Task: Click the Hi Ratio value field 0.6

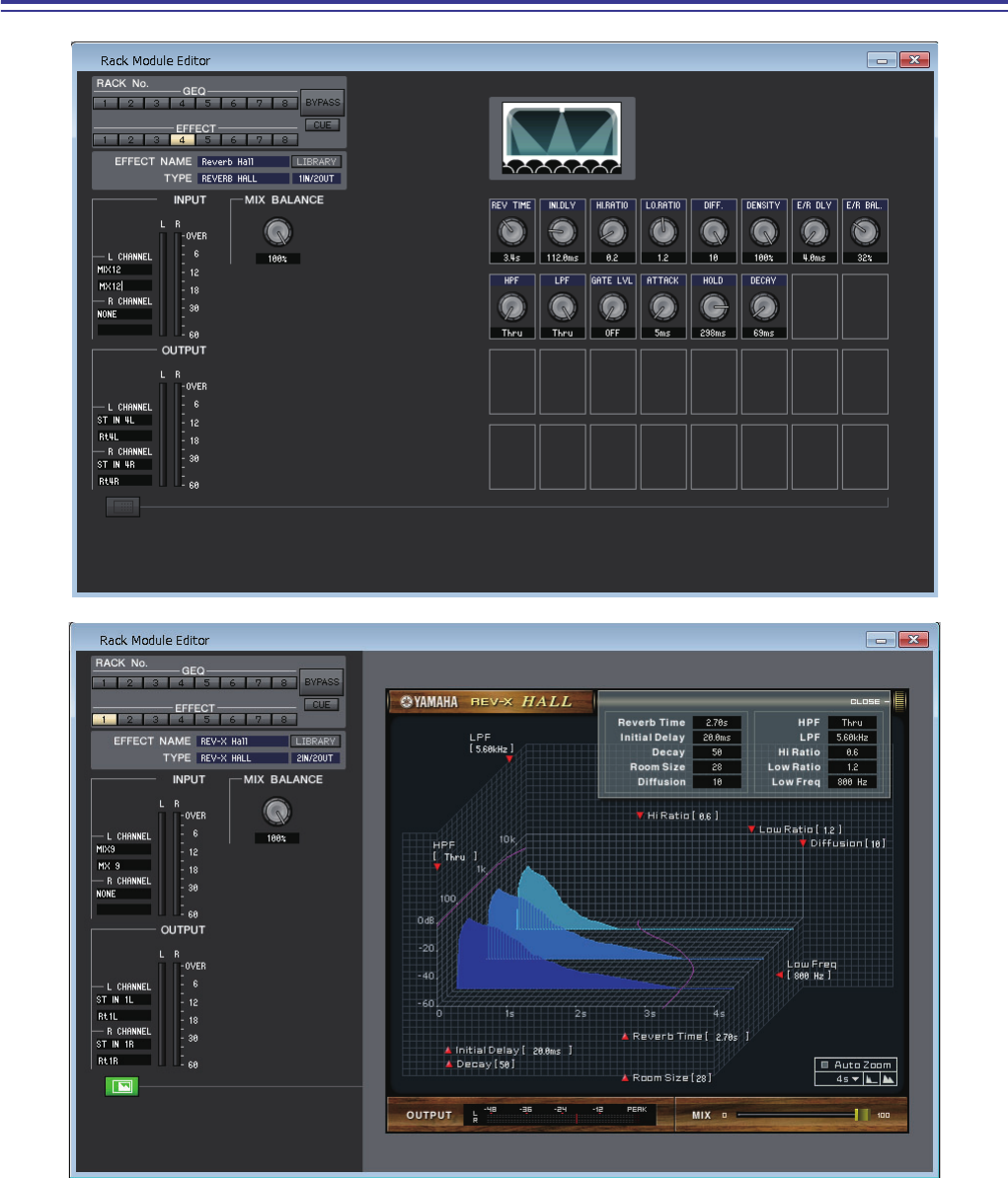Action: [x=852, y=752]
